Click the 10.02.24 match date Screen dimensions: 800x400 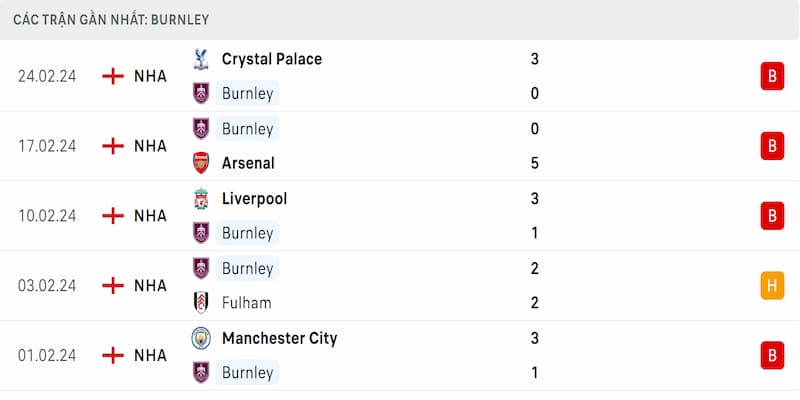47,215
